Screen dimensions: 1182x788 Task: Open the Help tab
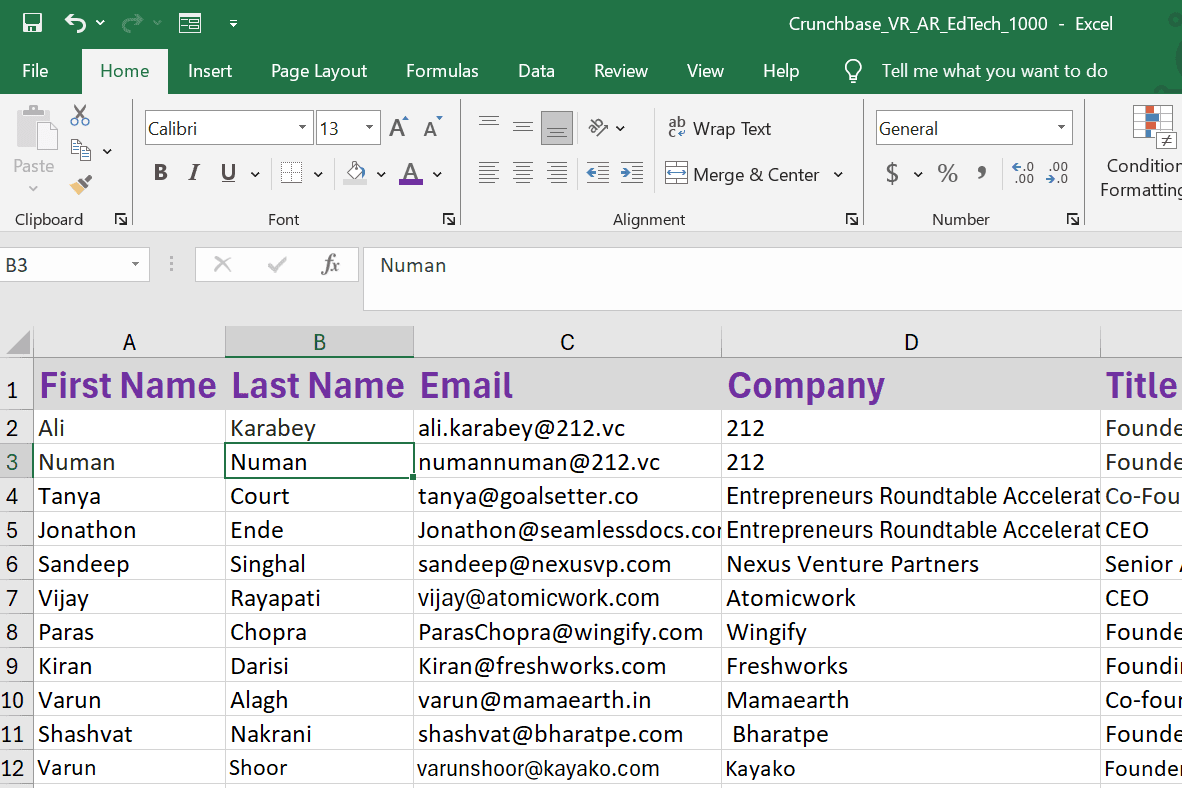point(780,71)
